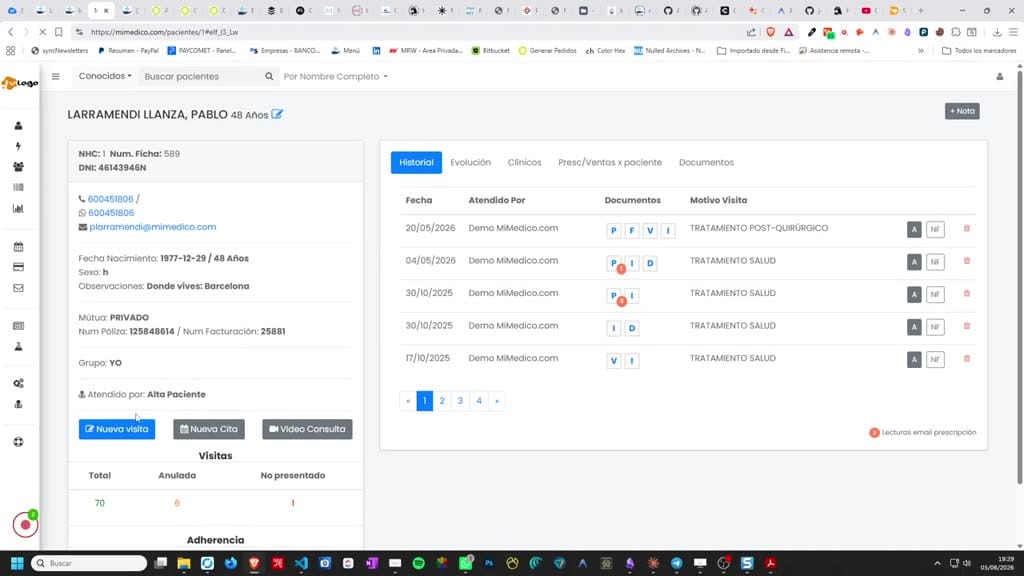This screenshot has width=1024, height=576.
Task: Go to next page arrow in pagination
Action: coord(497,401)
